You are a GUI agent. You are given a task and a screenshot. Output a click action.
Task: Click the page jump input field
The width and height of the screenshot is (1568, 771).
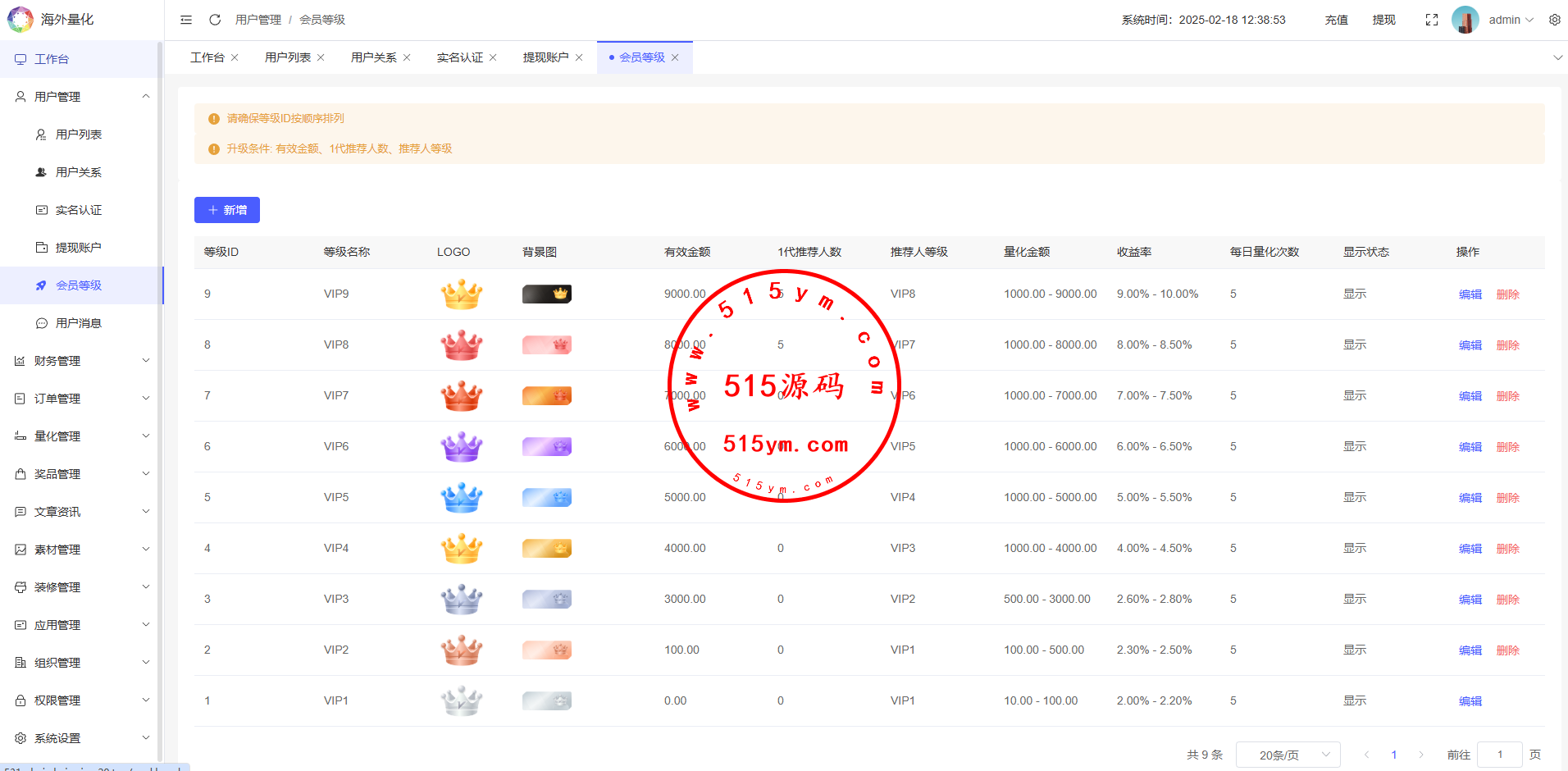(x=1499, y=755)
